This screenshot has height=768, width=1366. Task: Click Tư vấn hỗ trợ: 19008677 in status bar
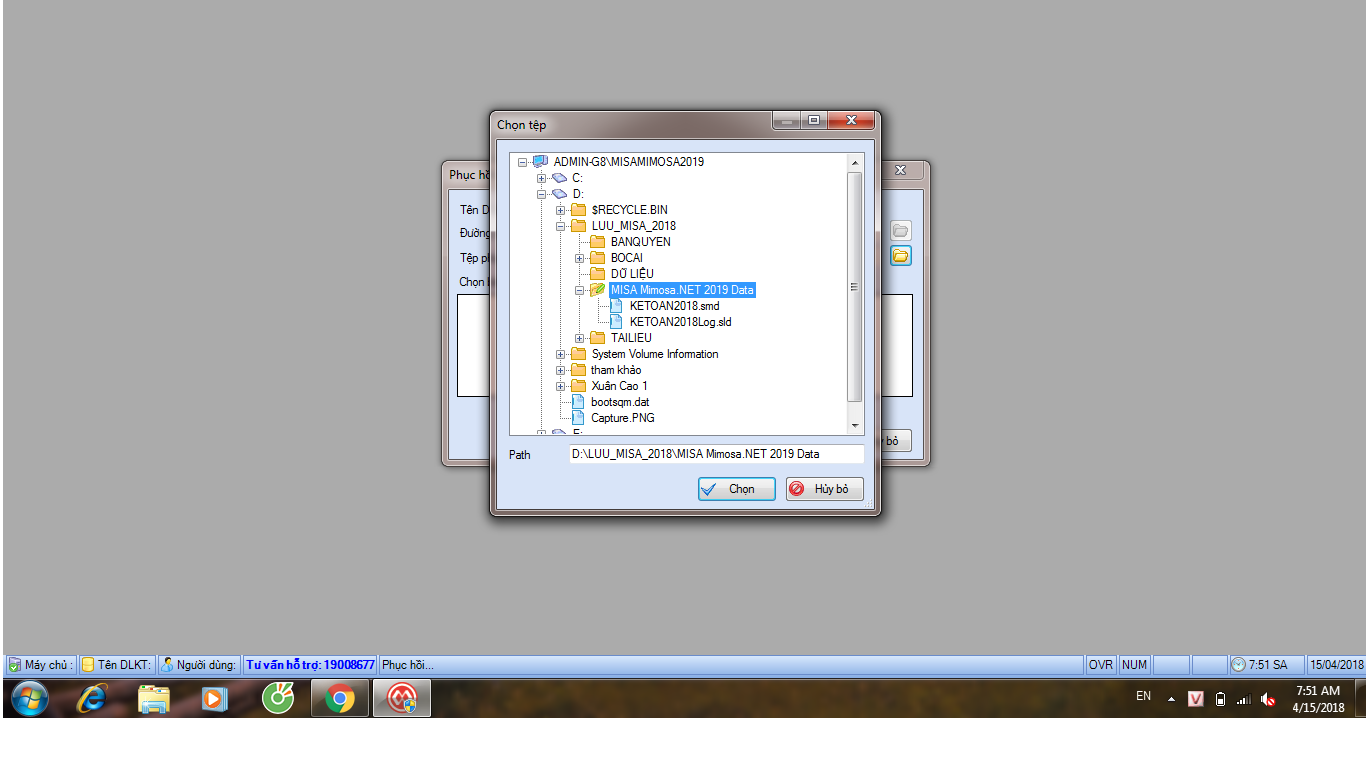click(x=311, y=665)
